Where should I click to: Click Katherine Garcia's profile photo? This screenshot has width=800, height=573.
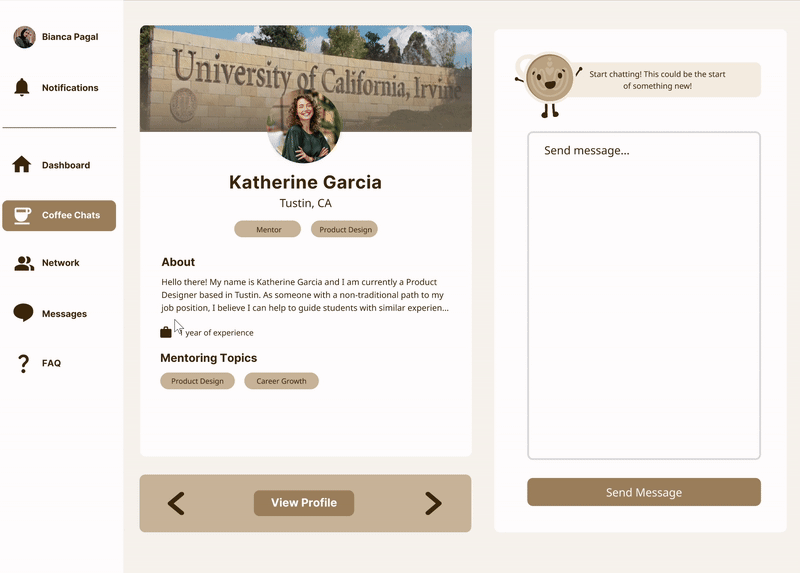tap(304, 127)
